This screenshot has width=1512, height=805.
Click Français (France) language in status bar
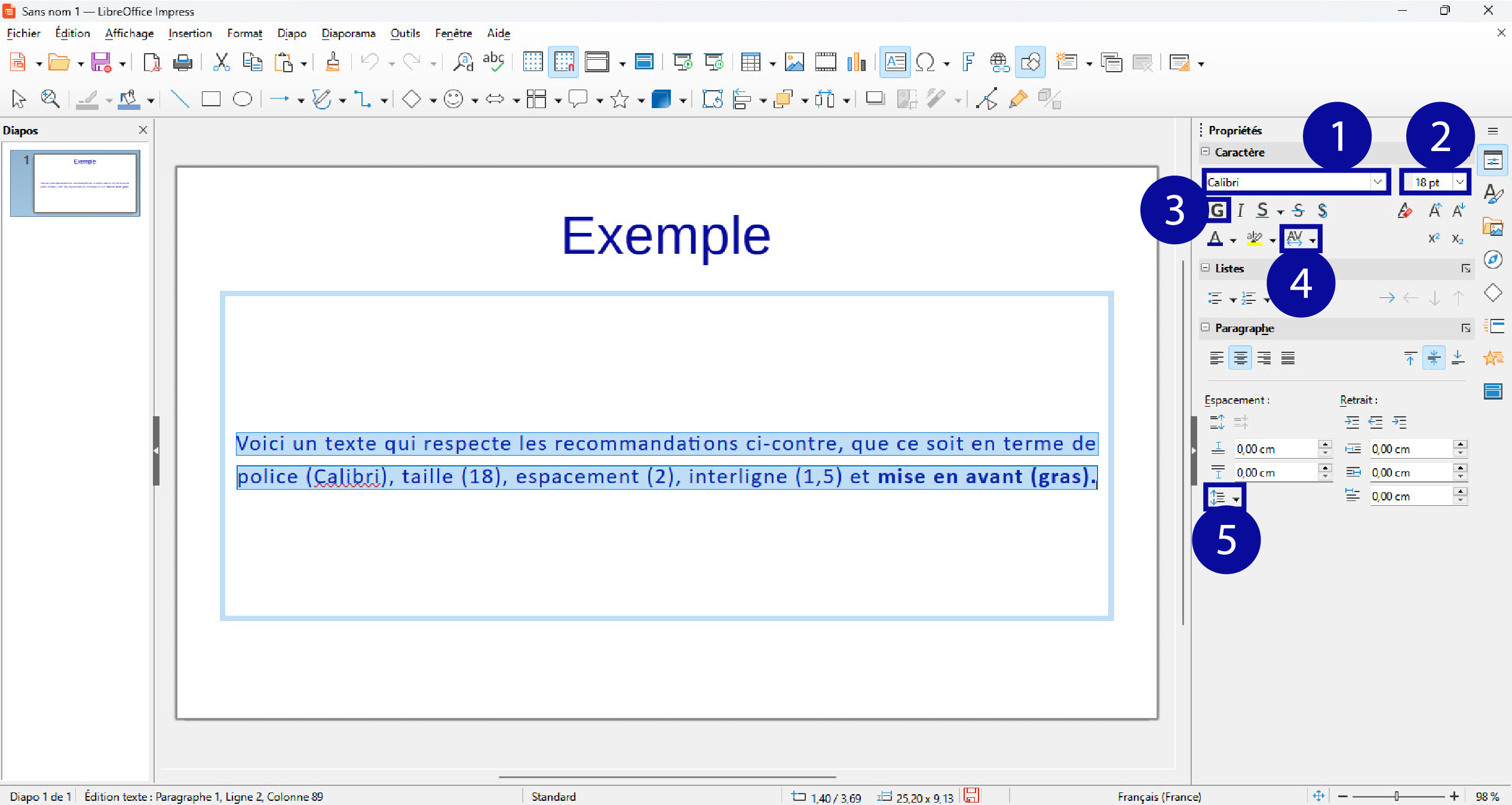click(x=1159, y=797)
